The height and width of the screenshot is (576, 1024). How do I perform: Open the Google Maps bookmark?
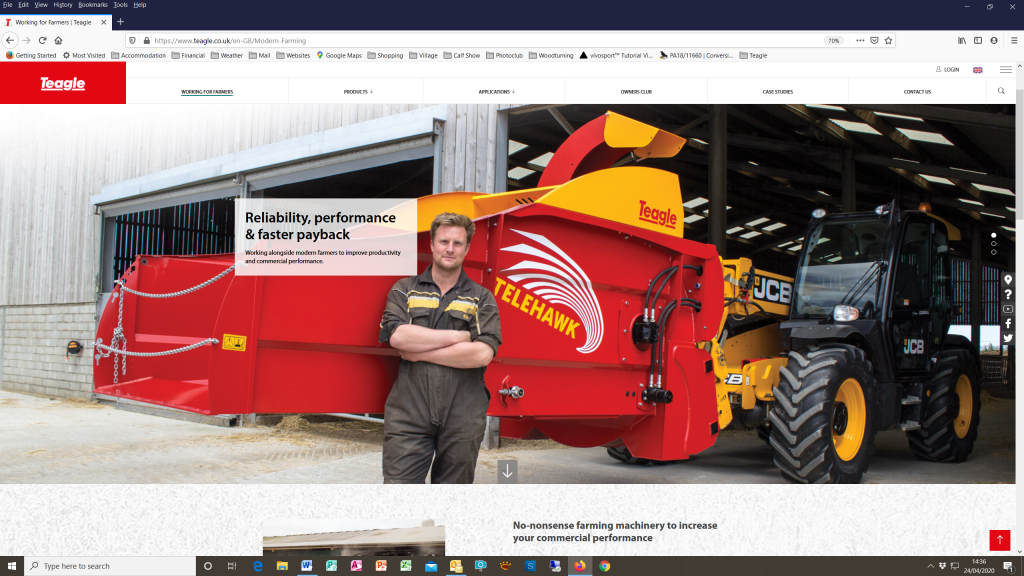(x=339, y=56)
